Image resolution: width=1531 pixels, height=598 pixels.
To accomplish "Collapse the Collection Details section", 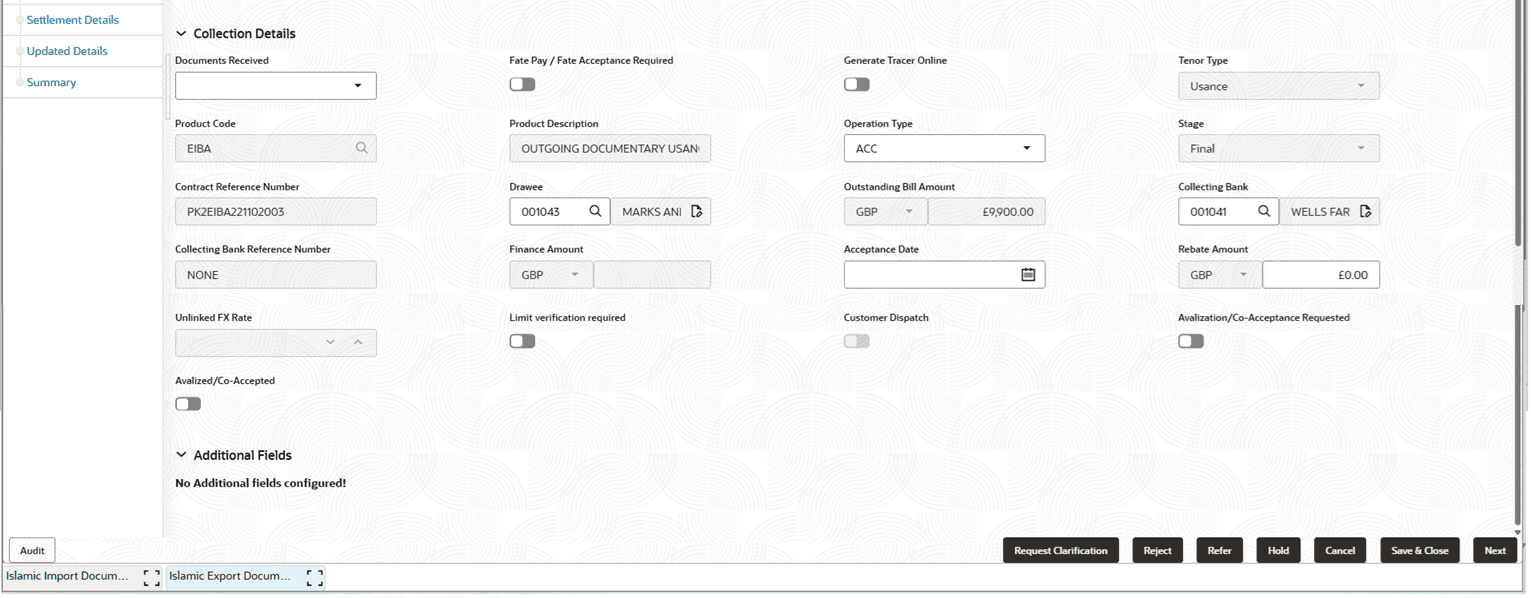I will click(x=181, y=33).
